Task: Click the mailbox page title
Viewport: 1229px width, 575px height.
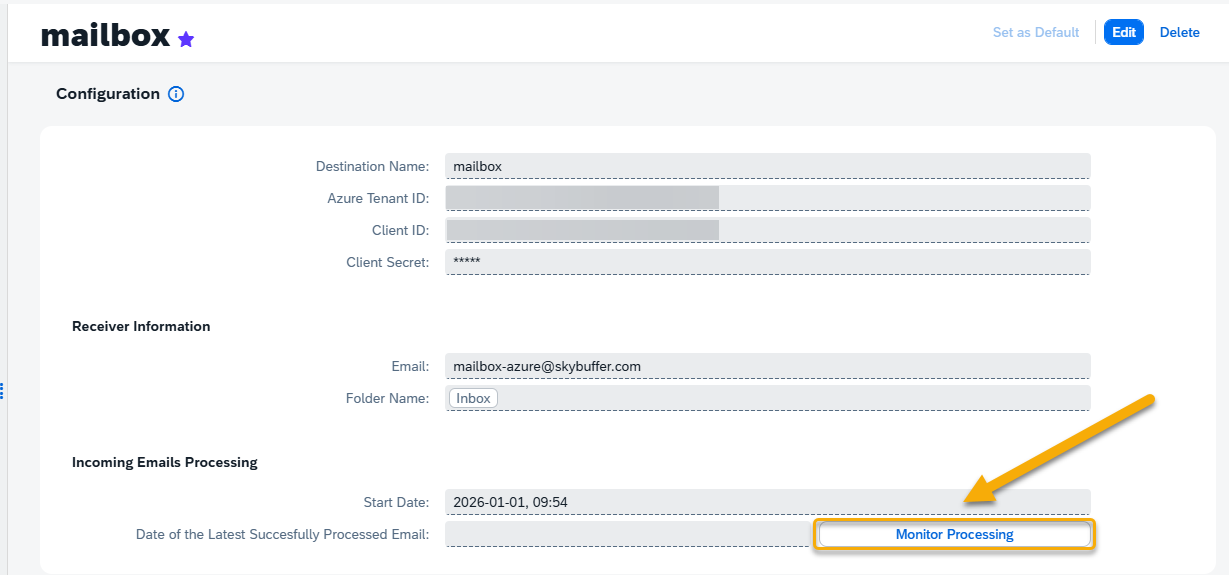Action: [x=105, y=36]
